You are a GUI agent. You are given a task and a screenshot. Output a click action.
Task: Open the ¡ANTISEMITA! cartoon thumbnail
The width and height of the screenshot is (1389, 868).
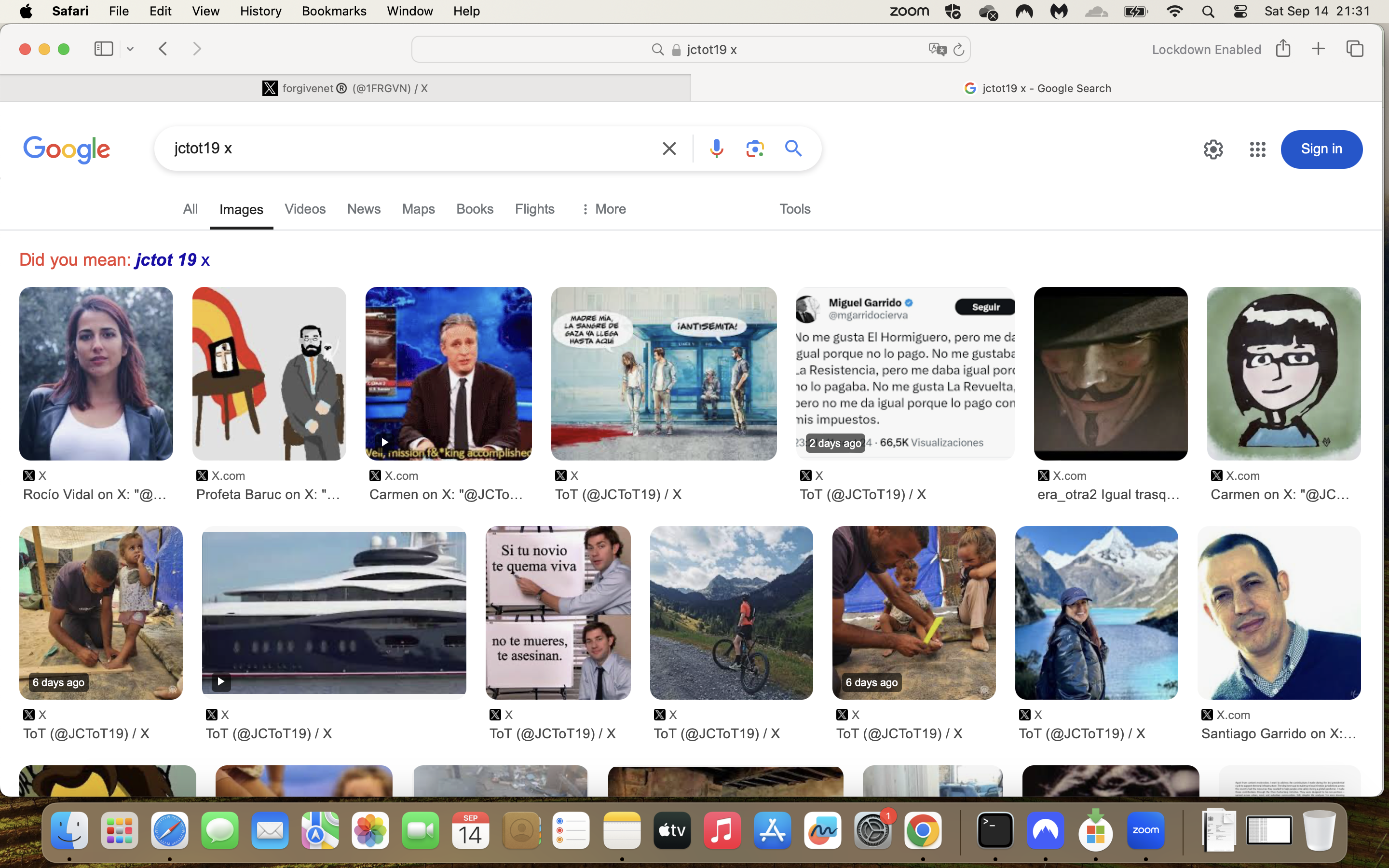pyautogui.click(x=664, y=374)
